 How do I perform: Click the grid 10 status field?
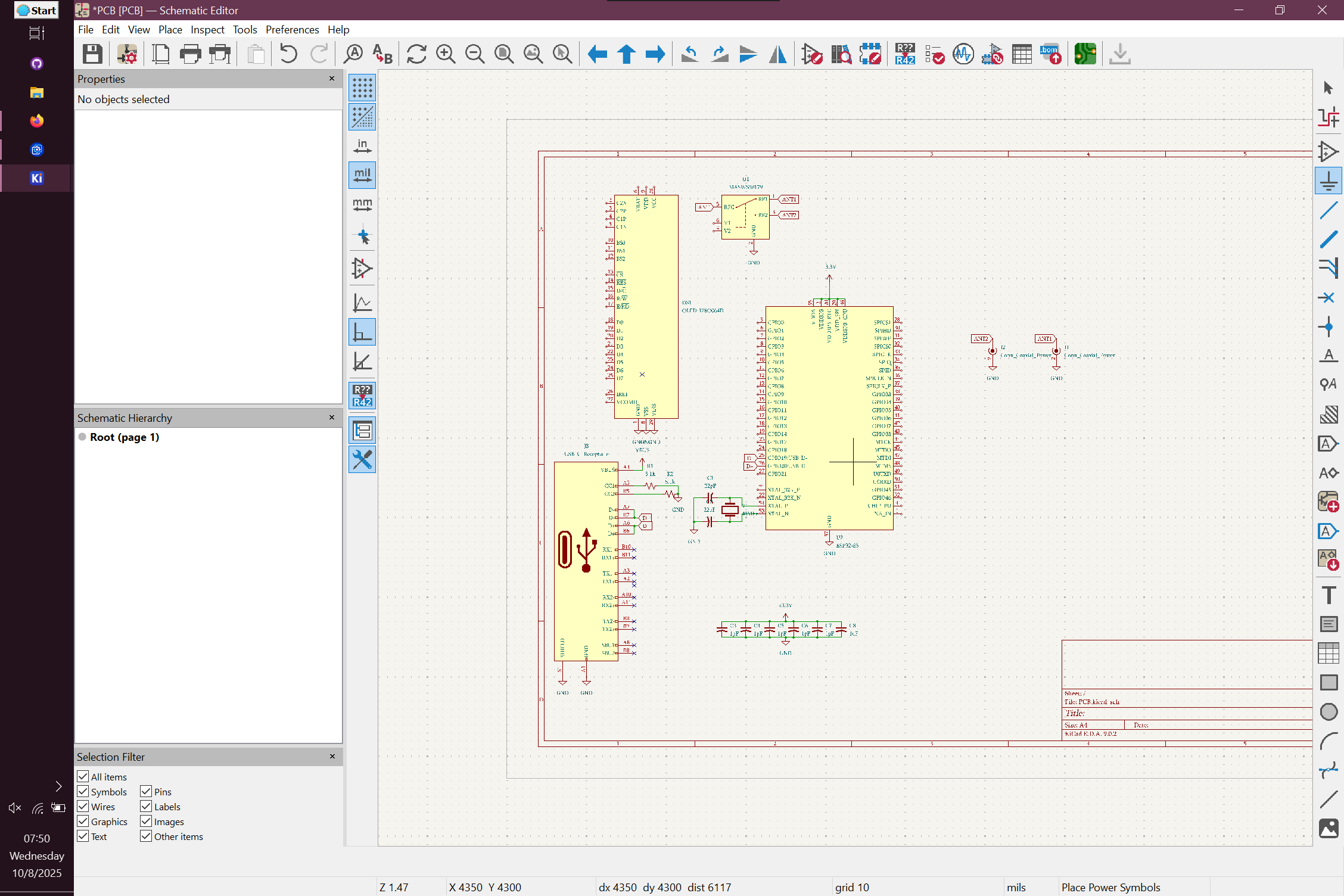pos(852,887)
